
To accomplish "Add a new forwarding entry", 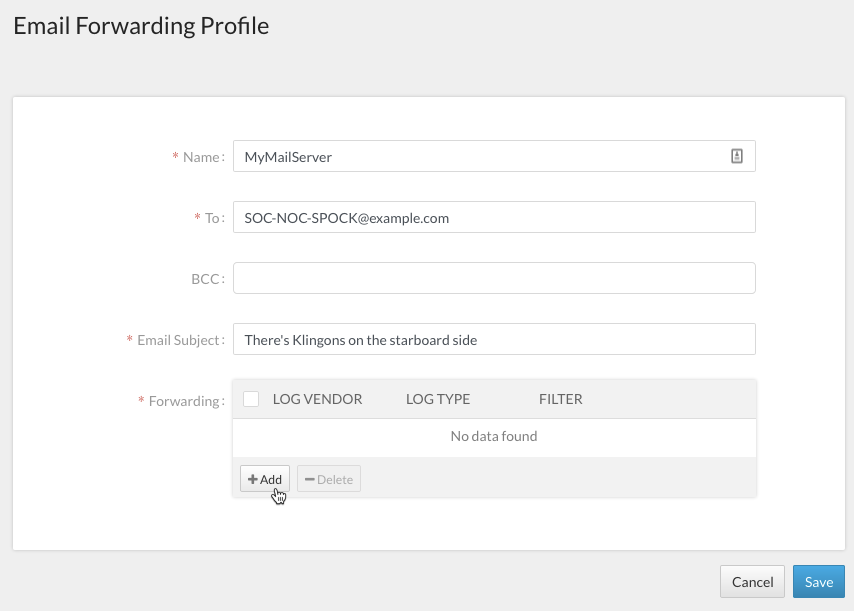I will point(265,479).
